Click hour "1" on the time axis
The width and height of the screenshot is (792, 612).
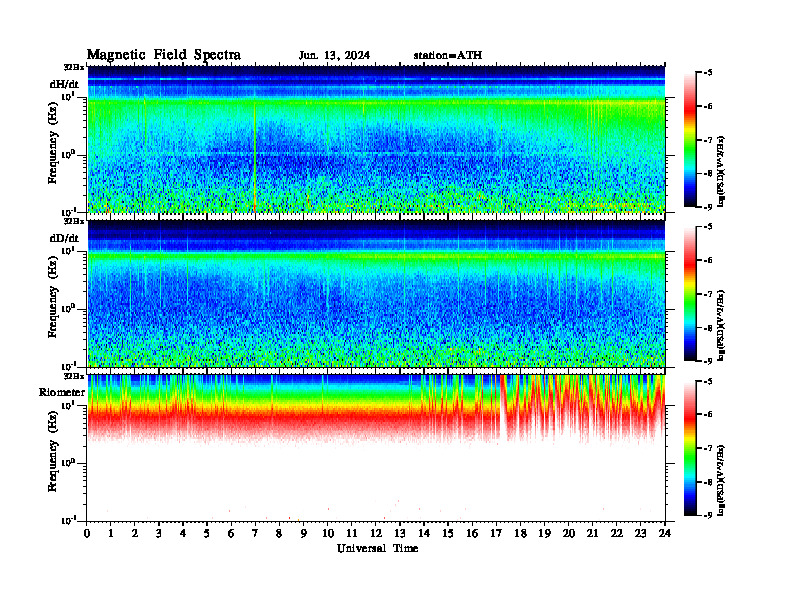point(111,534)
